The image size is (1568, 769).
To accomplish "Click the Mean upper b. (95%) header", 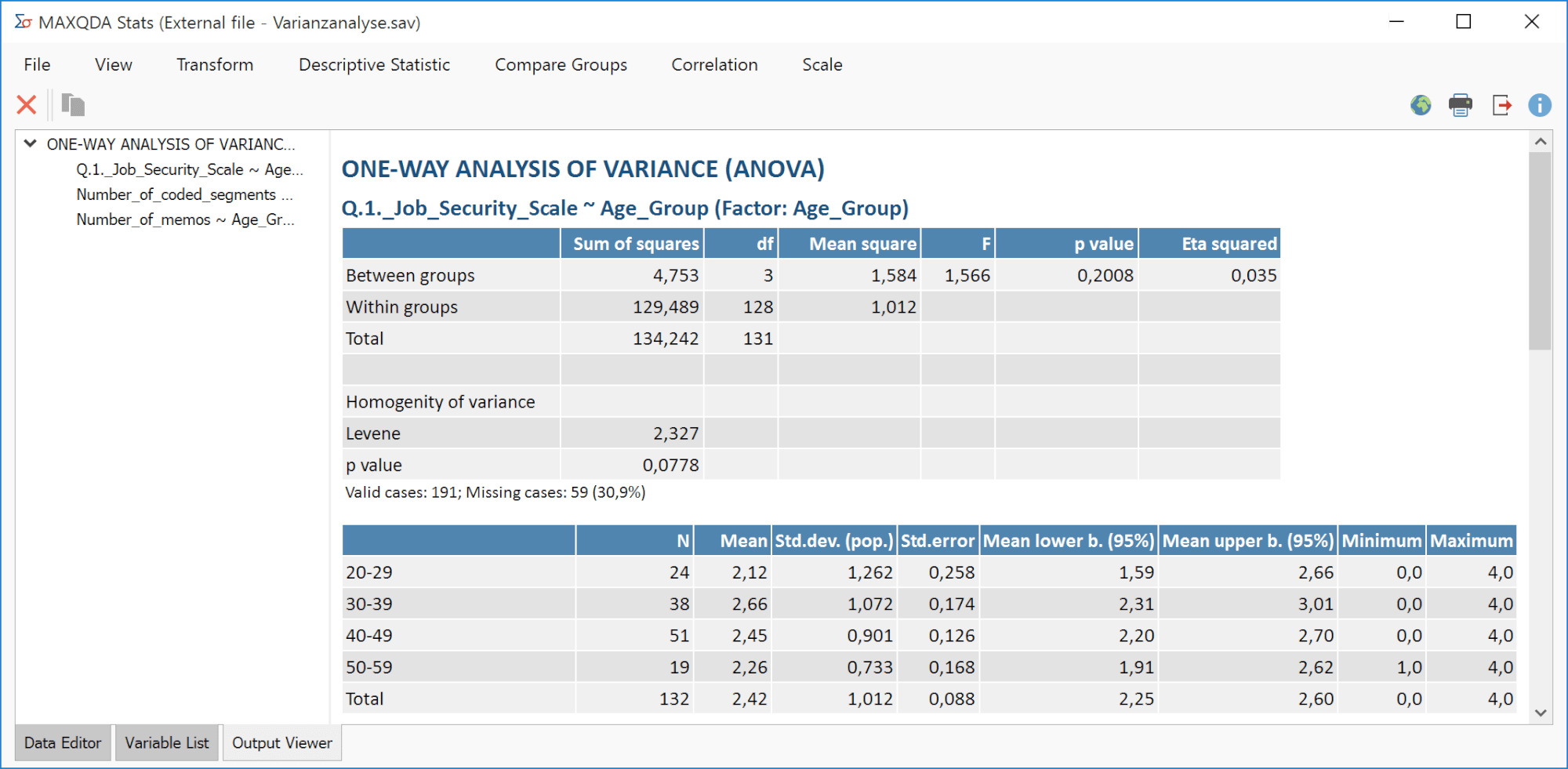I will pos(1248,541).
